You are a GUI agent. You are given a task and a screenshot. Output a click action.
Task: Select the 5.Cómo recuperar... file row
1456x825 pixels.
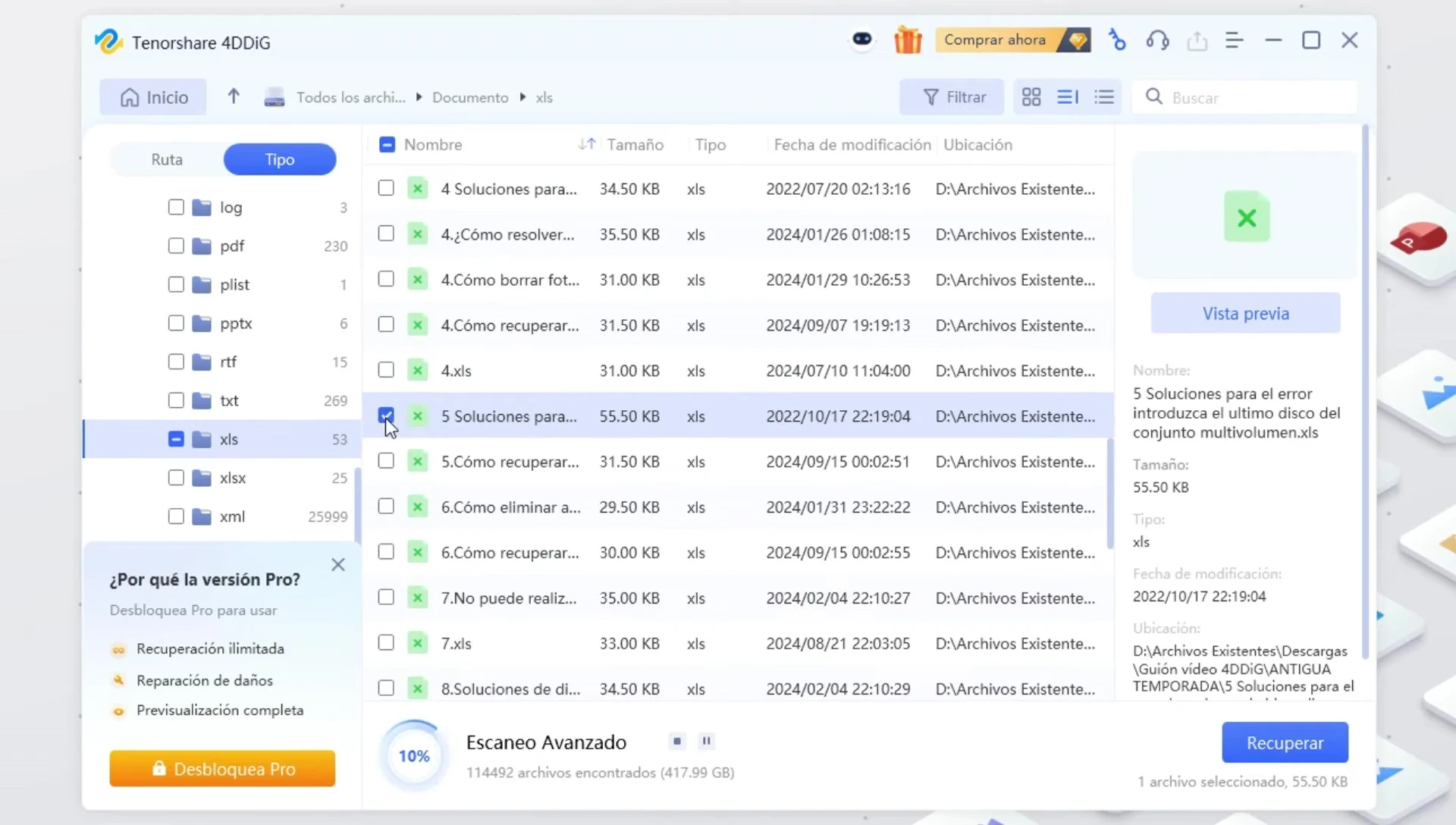click(x=739, y=461)
